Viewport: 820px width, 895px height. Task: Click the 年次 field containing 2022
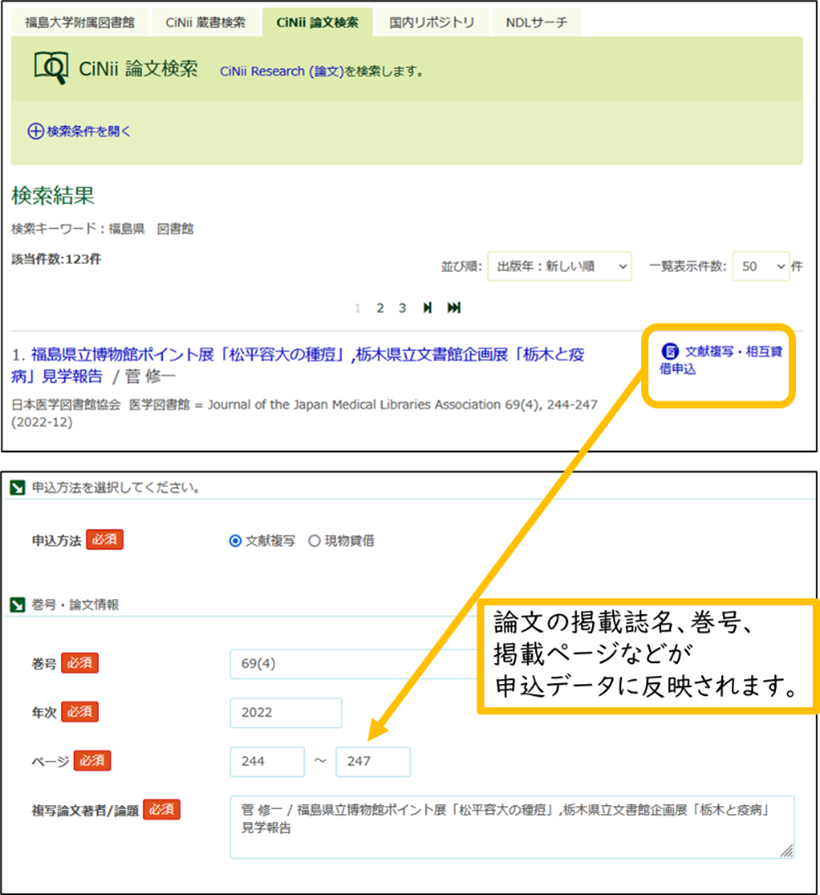click(x=285, y=713)
